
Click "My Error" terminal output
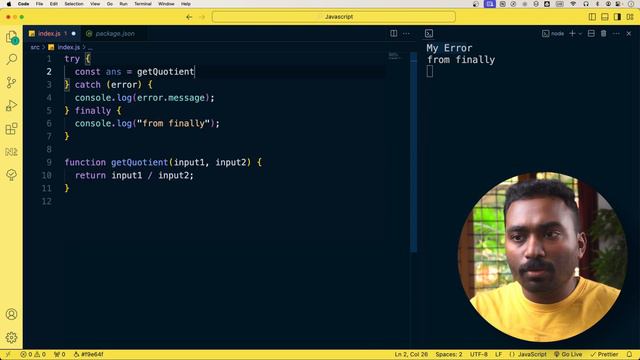[449, 48]
